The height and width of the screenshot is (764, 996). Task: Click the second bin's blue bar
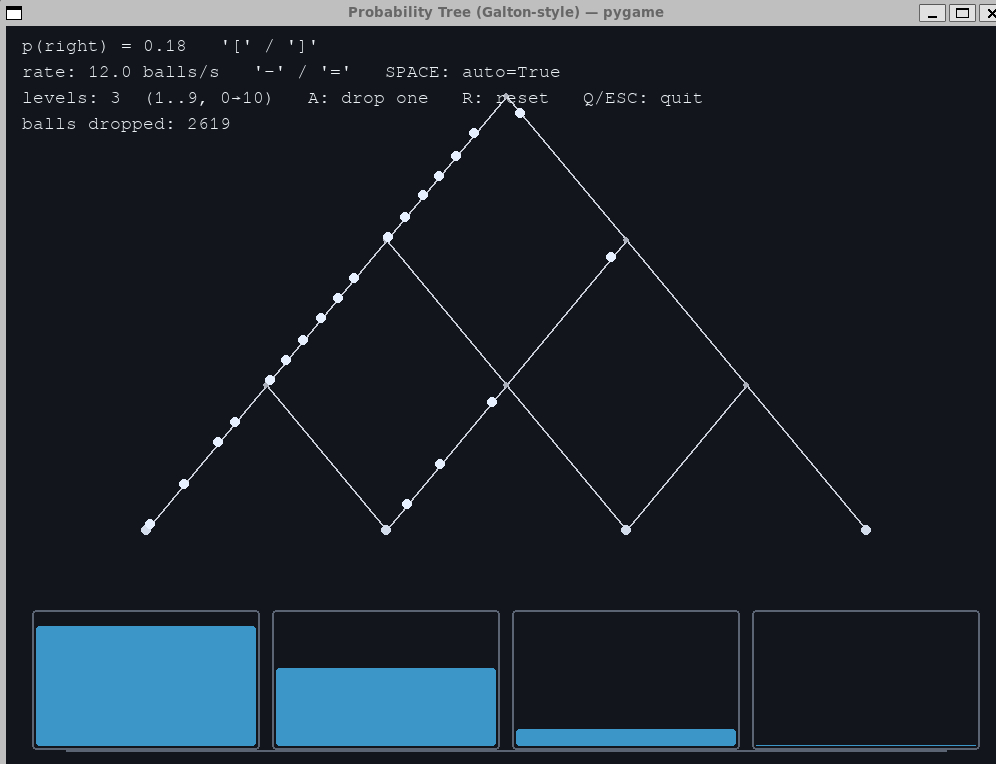(x=386, y=706)
